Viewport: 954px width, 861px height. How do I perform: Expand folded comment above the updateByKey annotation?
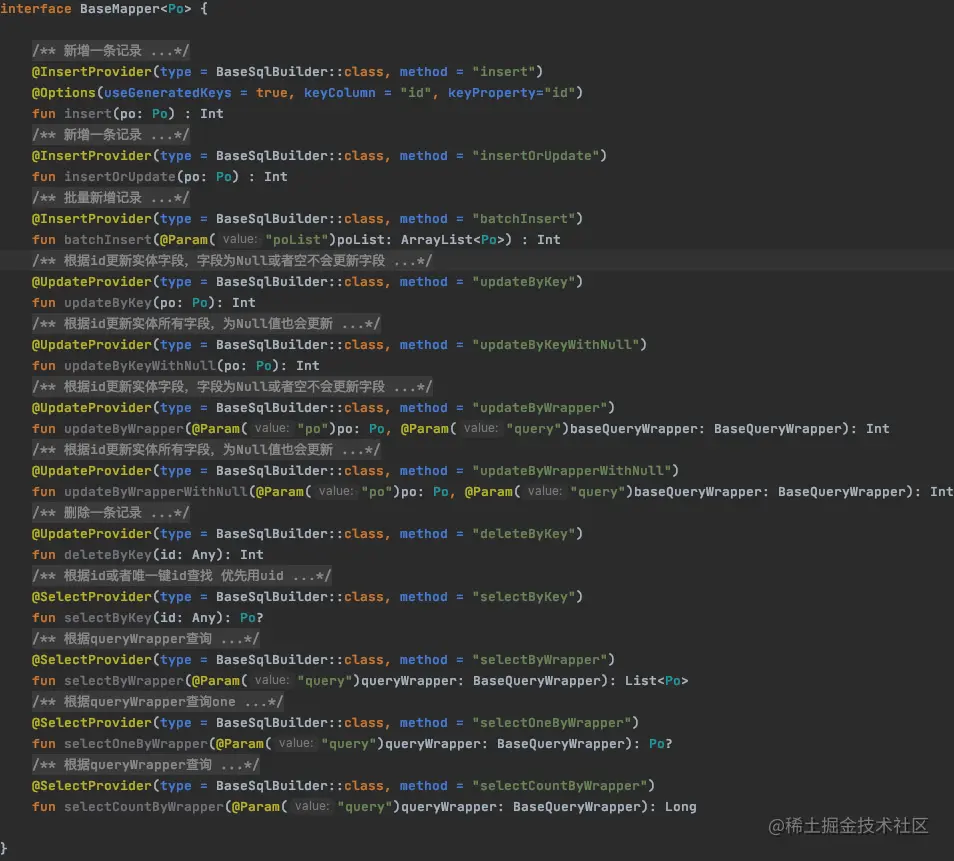(232, 260)
